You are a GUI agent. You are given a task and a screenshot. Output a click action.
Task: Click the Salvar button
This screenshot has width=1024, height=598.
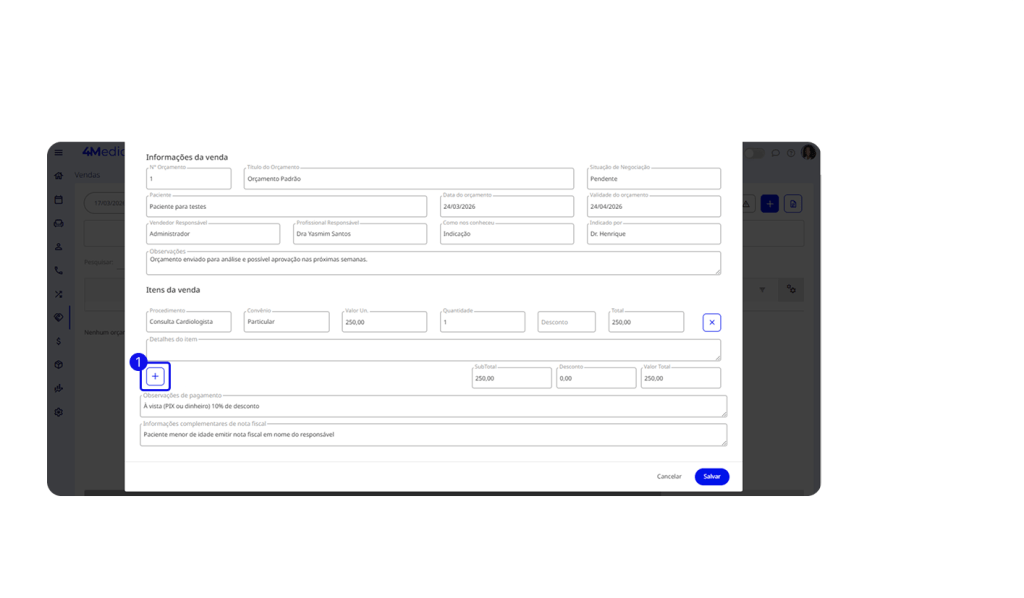711,477
